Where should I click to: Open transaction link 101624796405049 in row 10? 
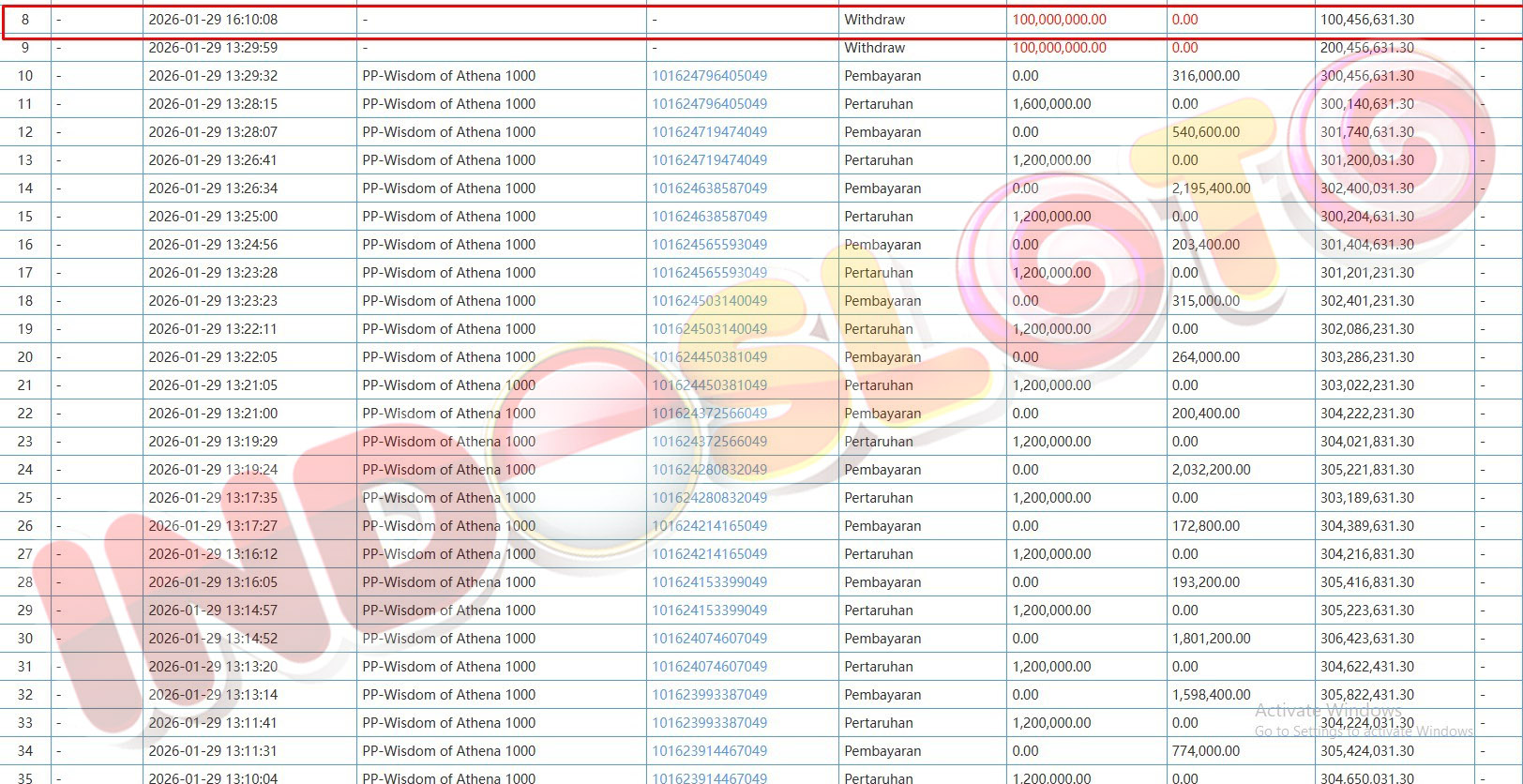point(709,76)
